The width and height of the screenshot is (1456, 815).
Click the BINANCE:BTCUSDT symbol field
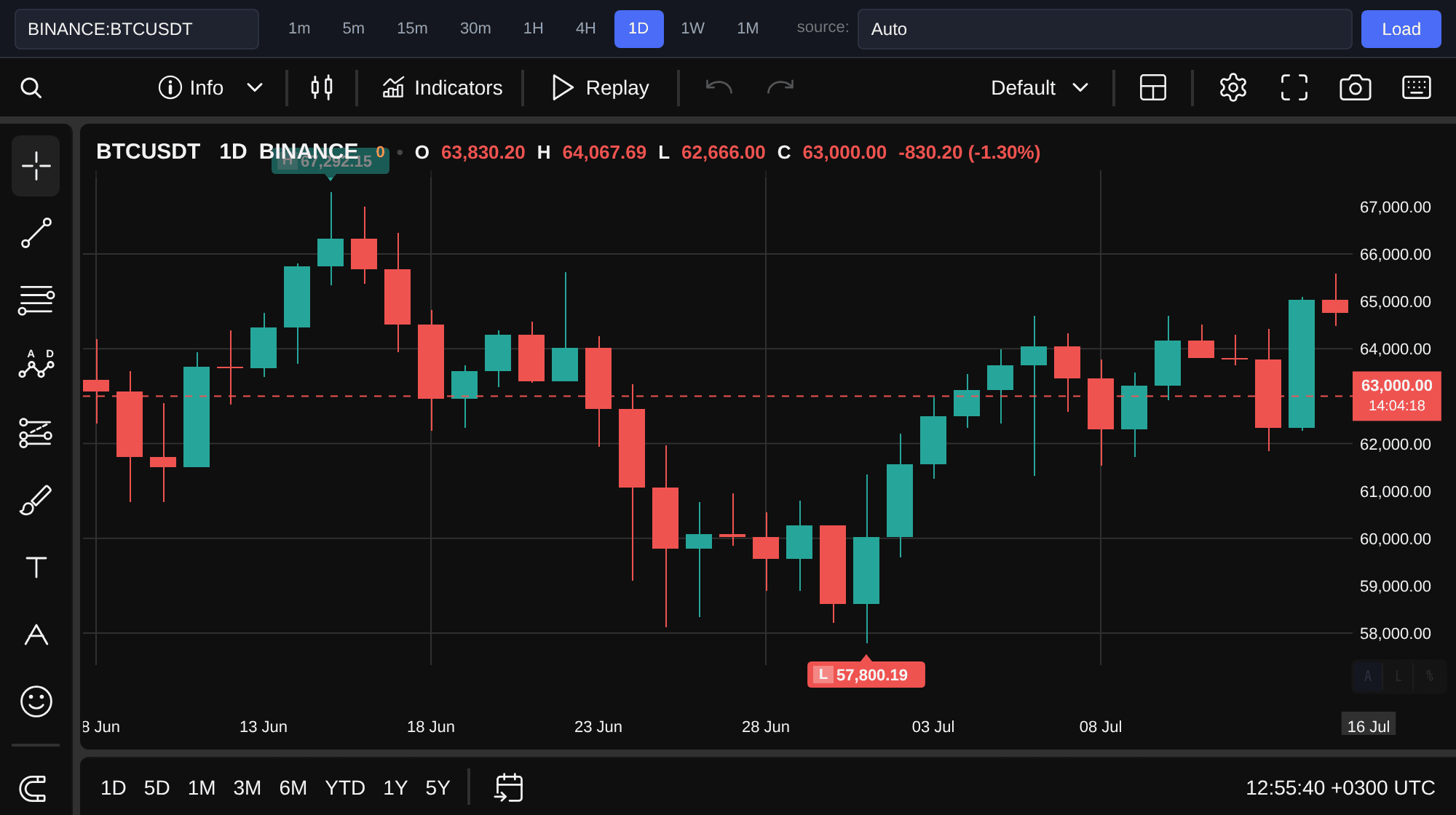point(137,29)
